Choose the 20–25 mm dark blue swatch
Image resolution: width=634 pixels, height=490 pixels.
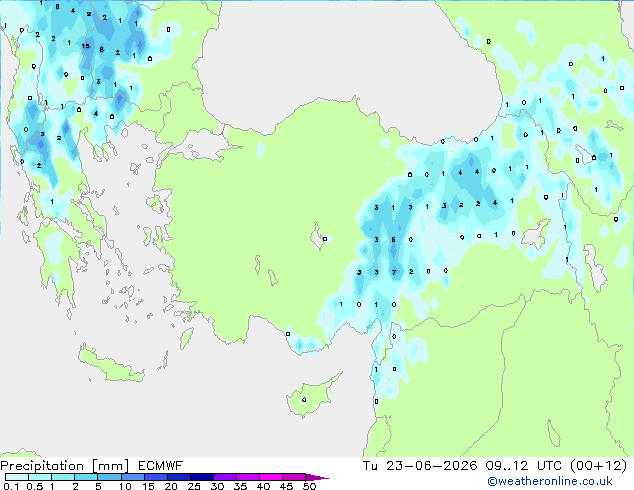(178, 477)
